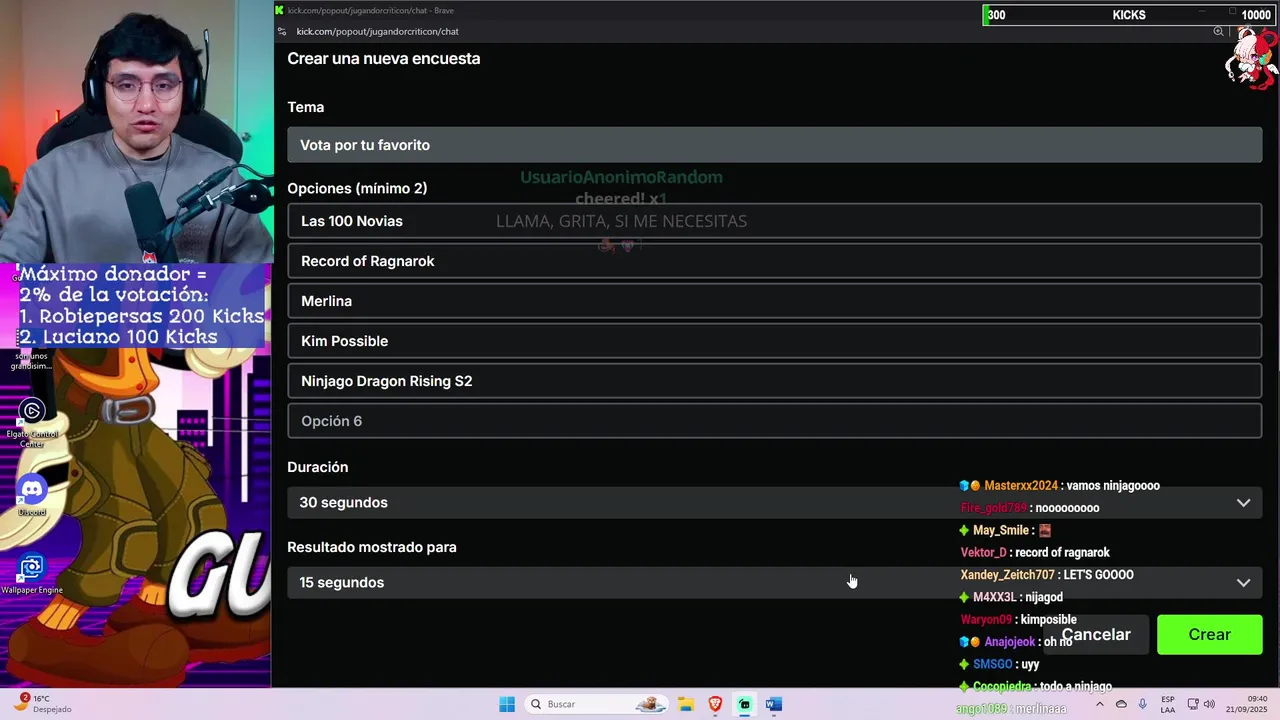Open Microsoft Word from the taskbar
The width and height of the screenshot is (1280, 720).
tap(773, 704)
